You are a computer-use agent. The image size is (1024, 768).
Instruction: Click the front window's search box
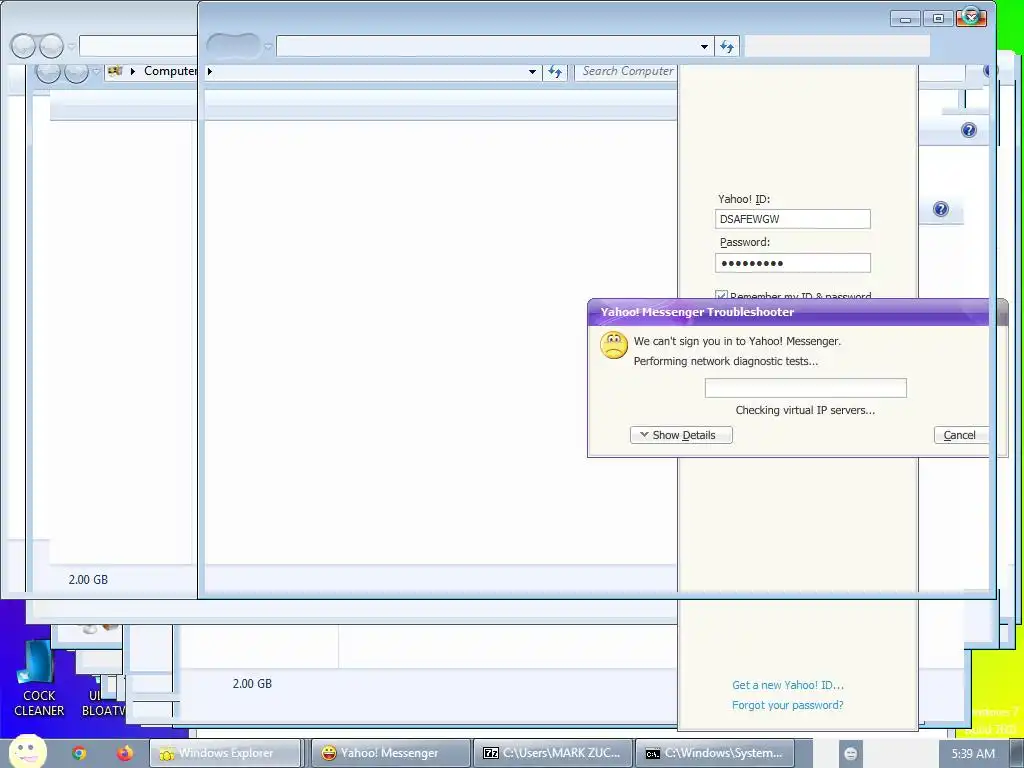pos(837,46)
